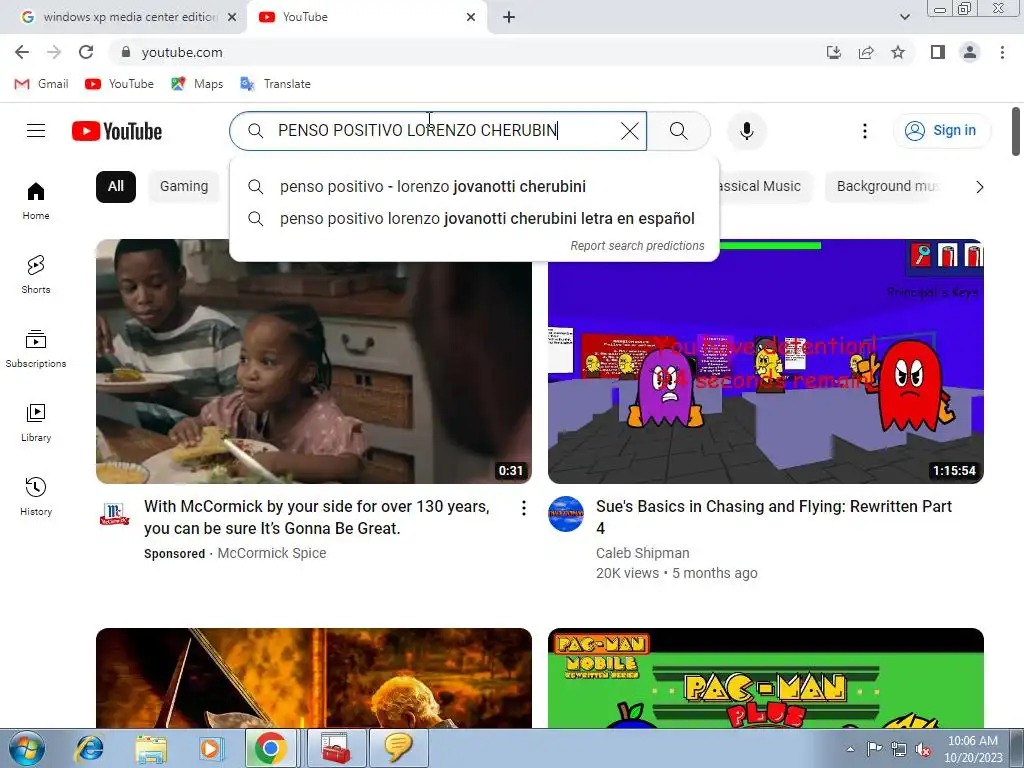Click the 'With McCormick by your side' title
This screenshot has height=768, width=1024.
(x=317, y=517)
